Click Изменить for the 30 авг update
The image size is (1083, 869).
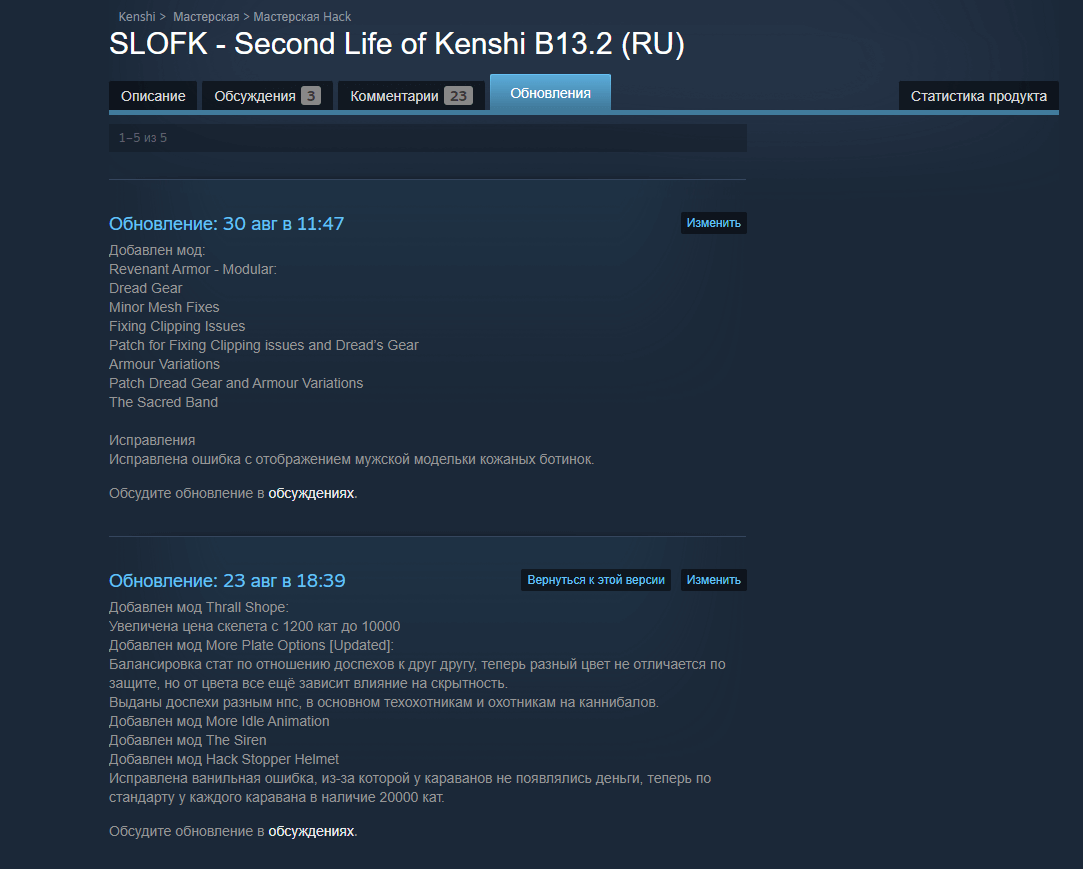713,223
